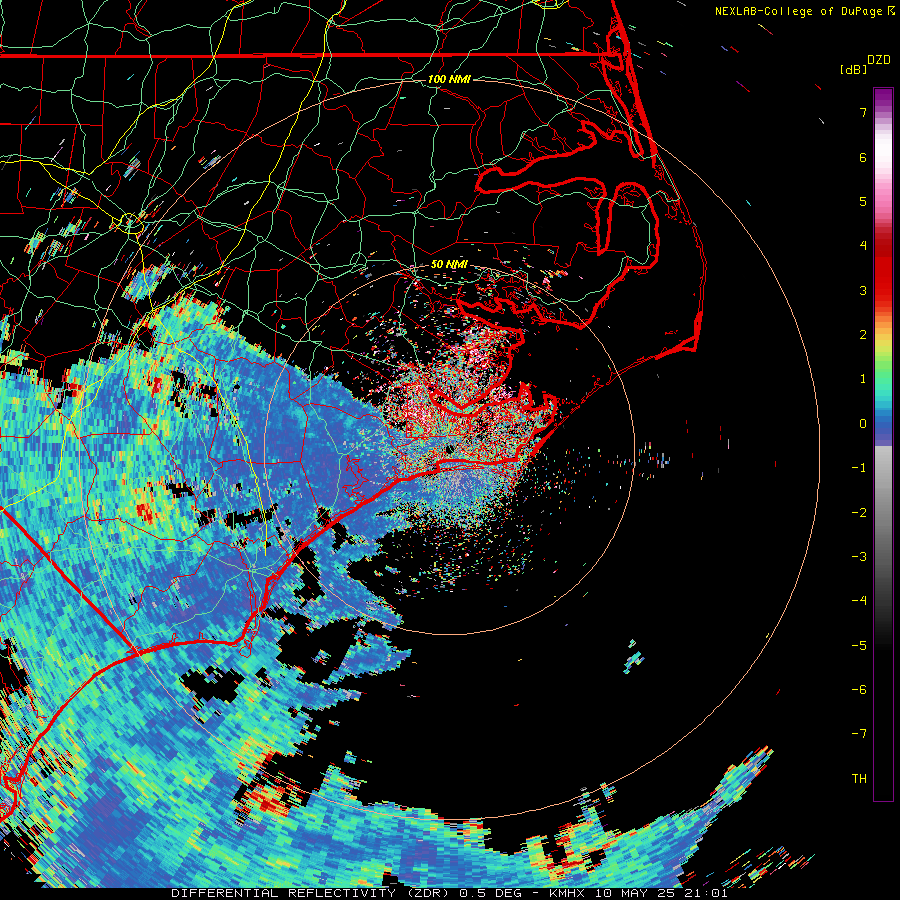This screenshot has height=900, width=900.
Task: Click the 0 value on the color scale
Action: 863,424
